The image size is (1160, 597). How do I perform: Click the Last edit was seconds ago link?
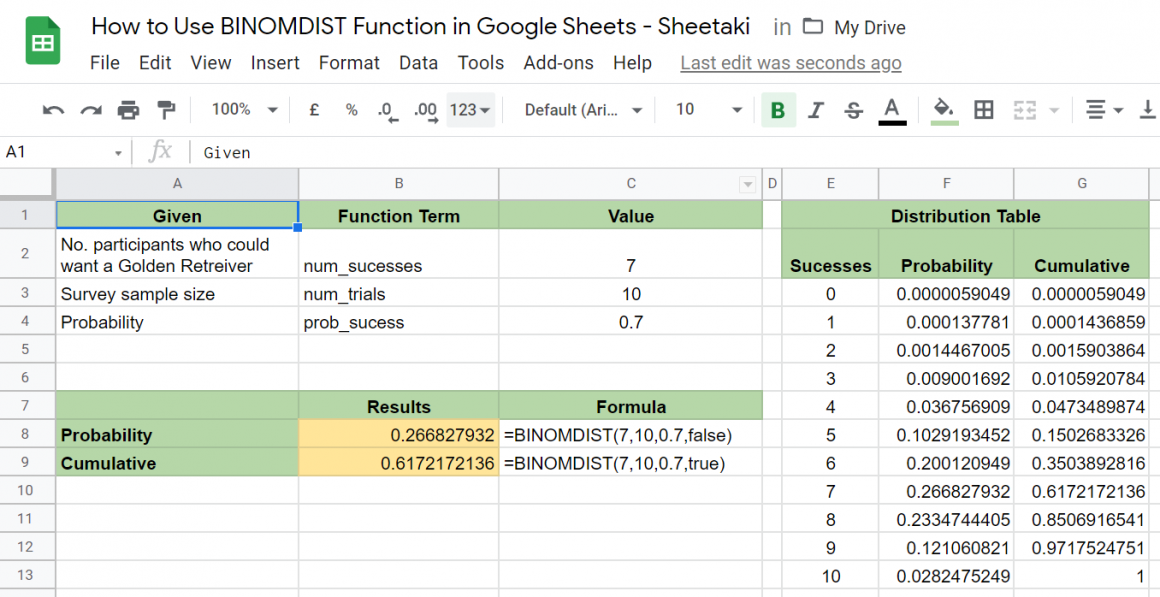coord(790,62)
